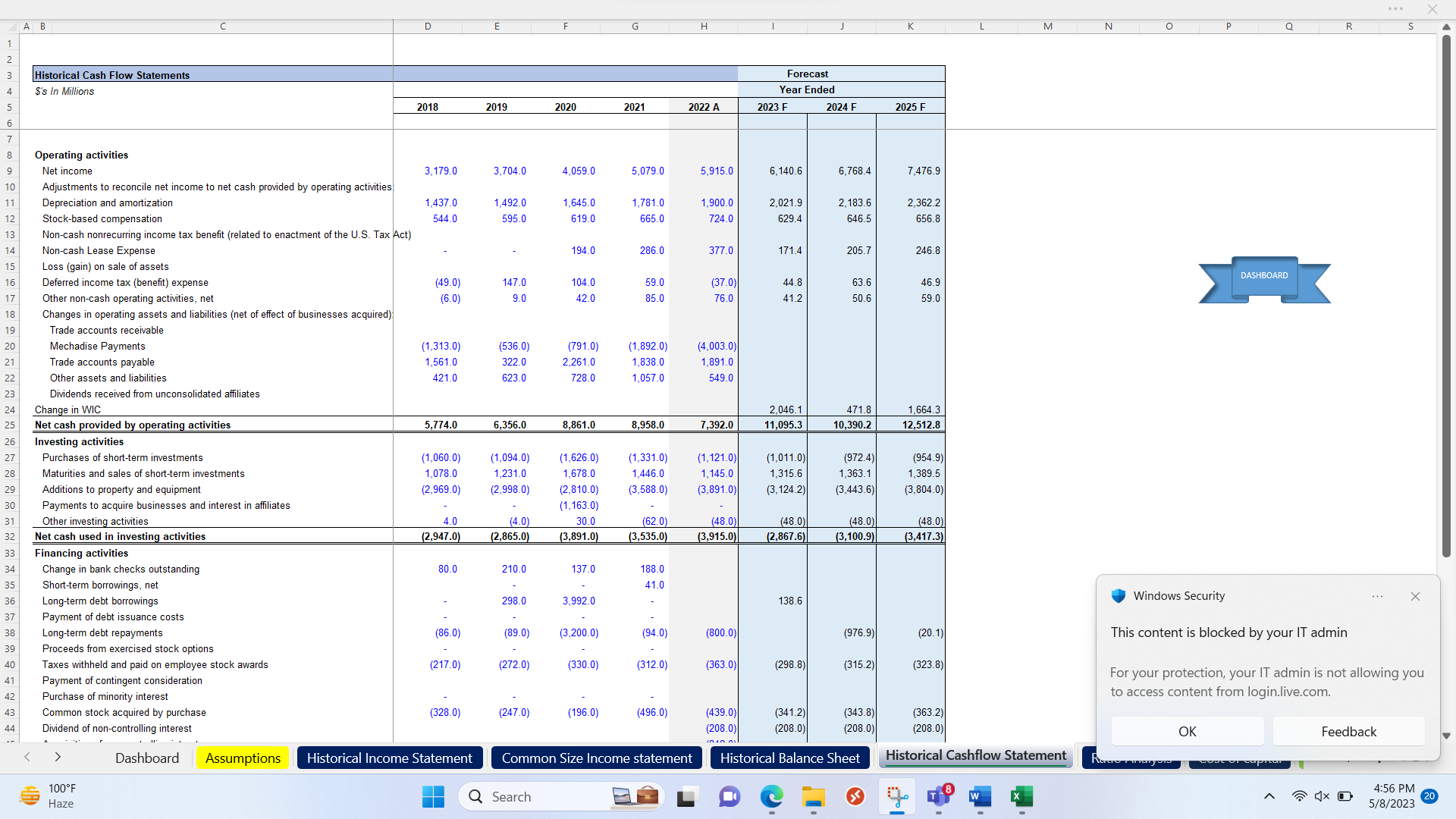Mute audio using the speaker tray icon

[x=1323, y=796]
